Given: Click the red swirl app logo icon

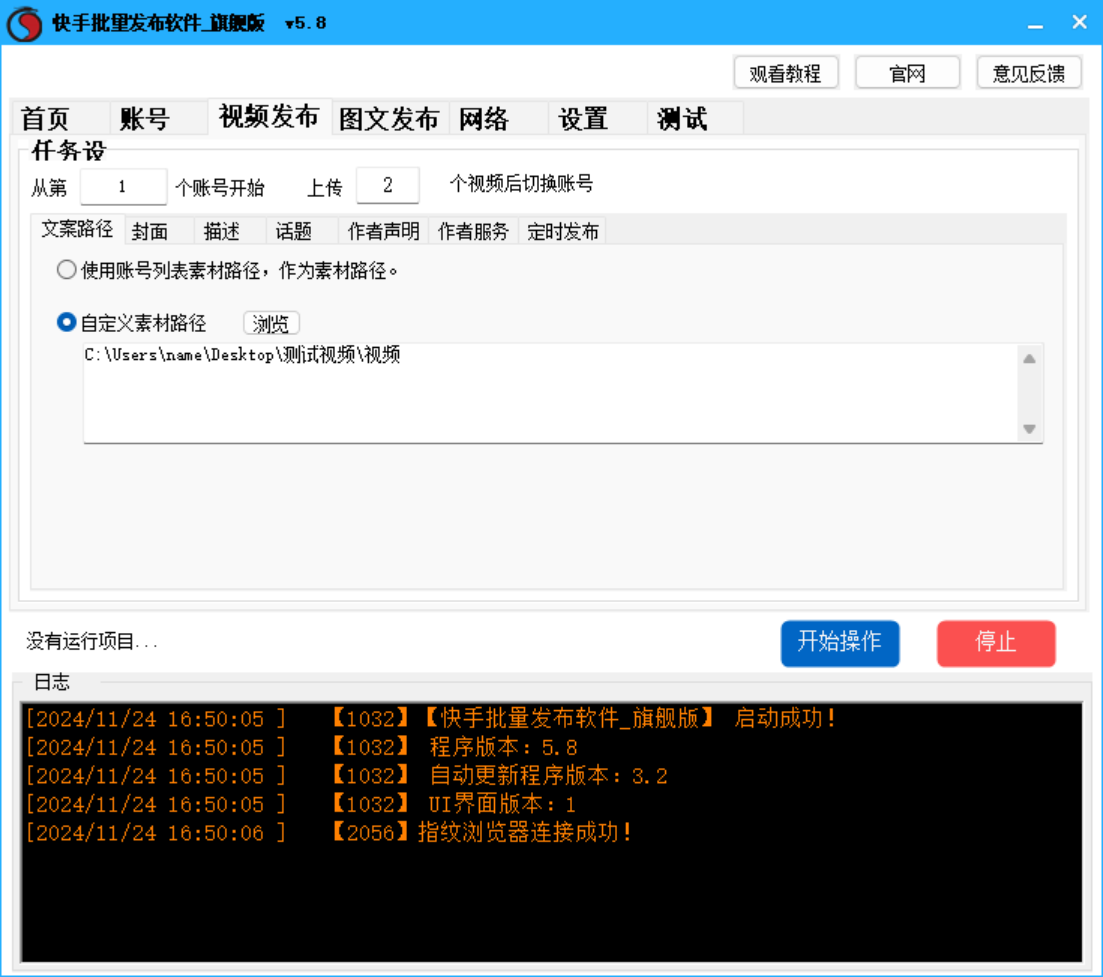Looking at the screenshot, I should [x=25, y=24].
